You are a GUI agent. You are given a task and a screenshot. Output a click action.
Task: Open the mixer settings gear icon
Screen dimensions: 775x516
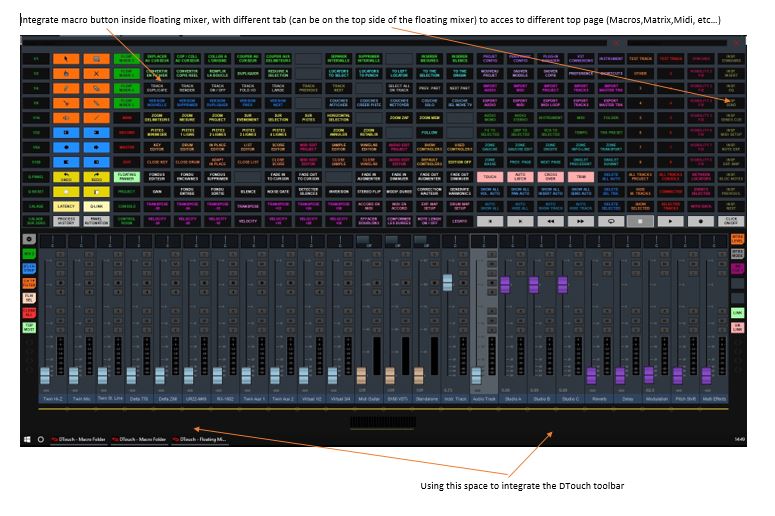pos(29,239)
